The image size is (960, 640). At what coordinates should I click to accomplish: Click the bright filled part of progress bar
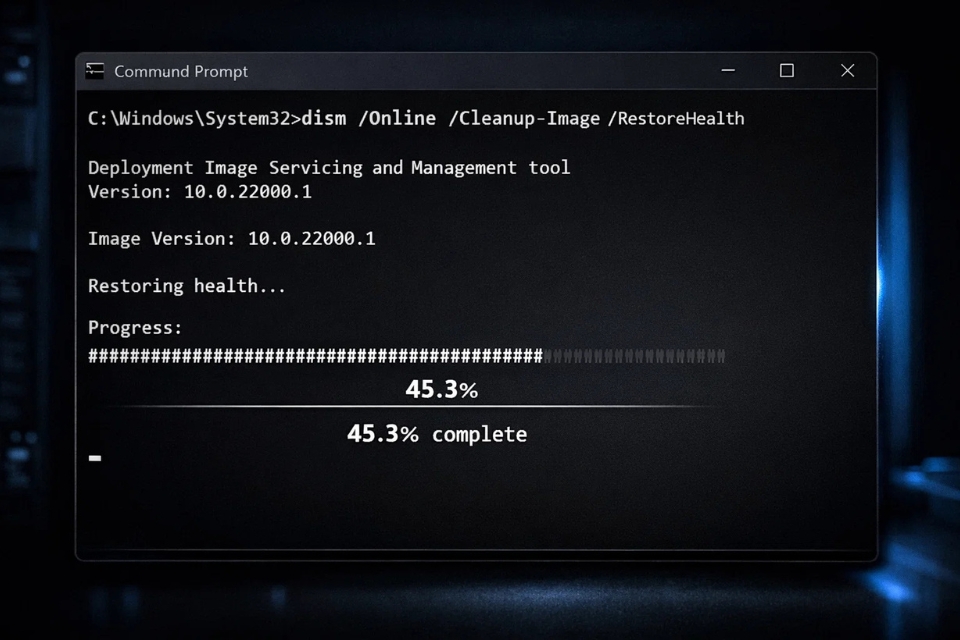(315, 356)
